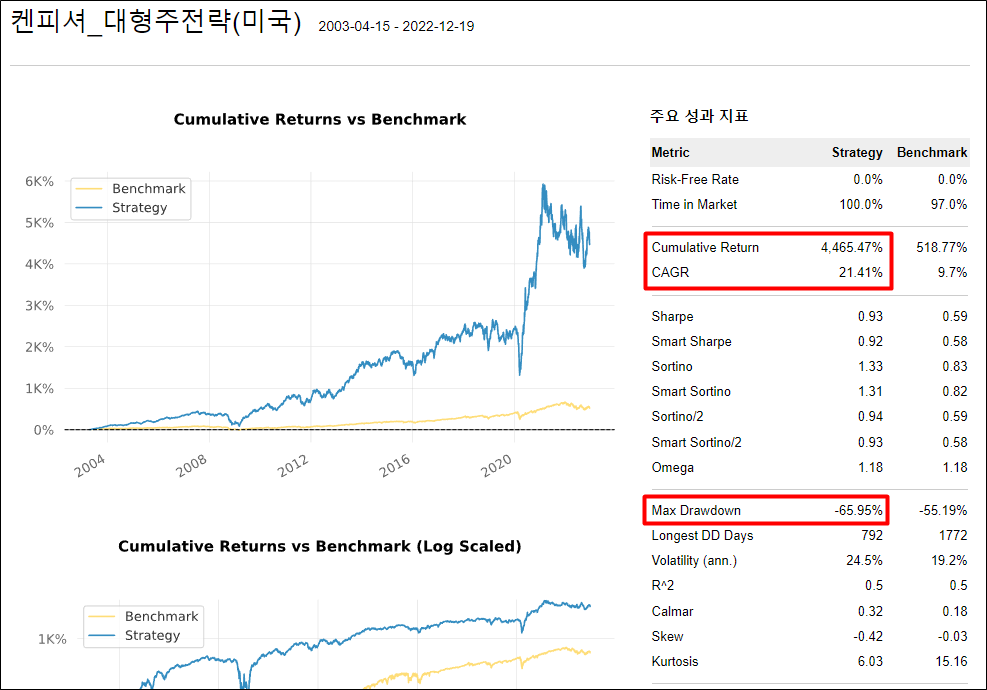Click the 2004 x-axis label
The height and width of the screenshot is (690, 987).
pyautogui.click(x=90, y=466)
